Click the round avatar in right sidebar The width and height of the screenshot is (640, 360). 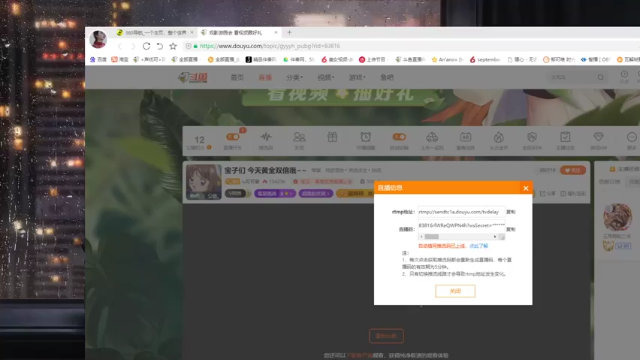pos(617,217)
